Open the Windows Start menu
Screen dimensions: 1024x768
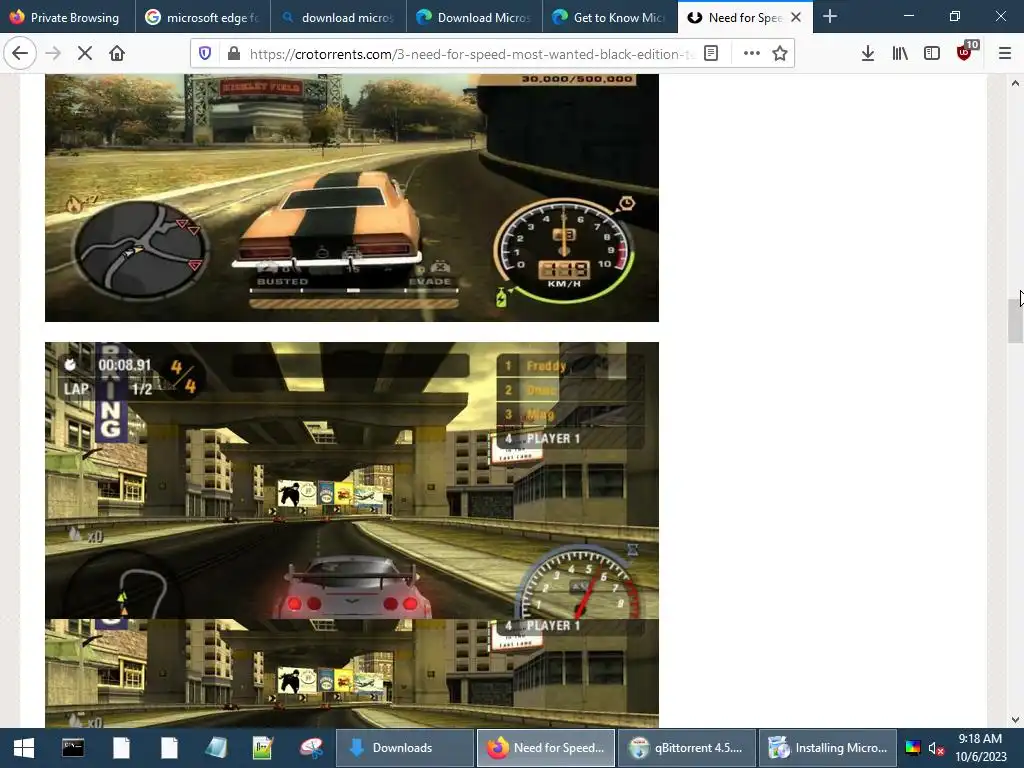point(24,748)
